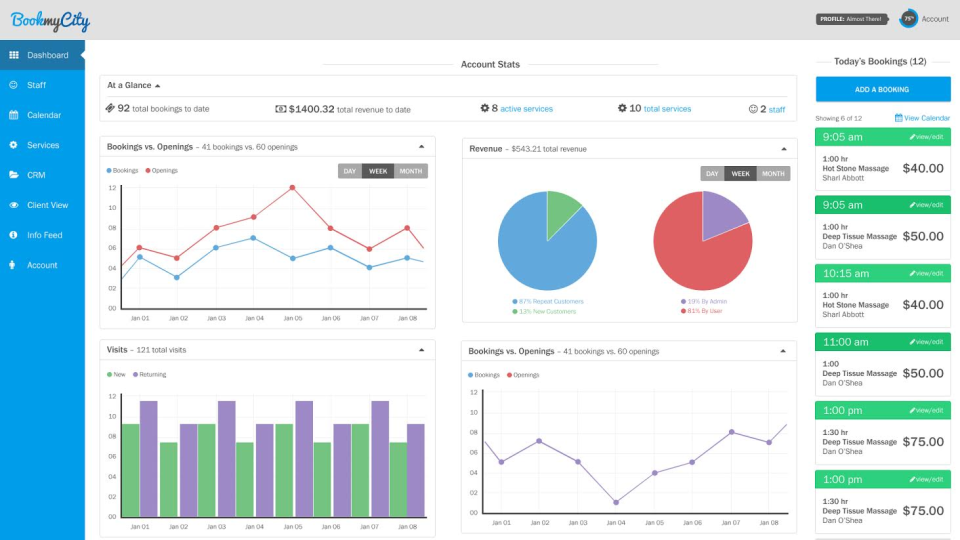The width and height of the screenshot is (960, 540).
Task: Select Dashboard in the sidebar menu
Action: [x=42, y=55]
